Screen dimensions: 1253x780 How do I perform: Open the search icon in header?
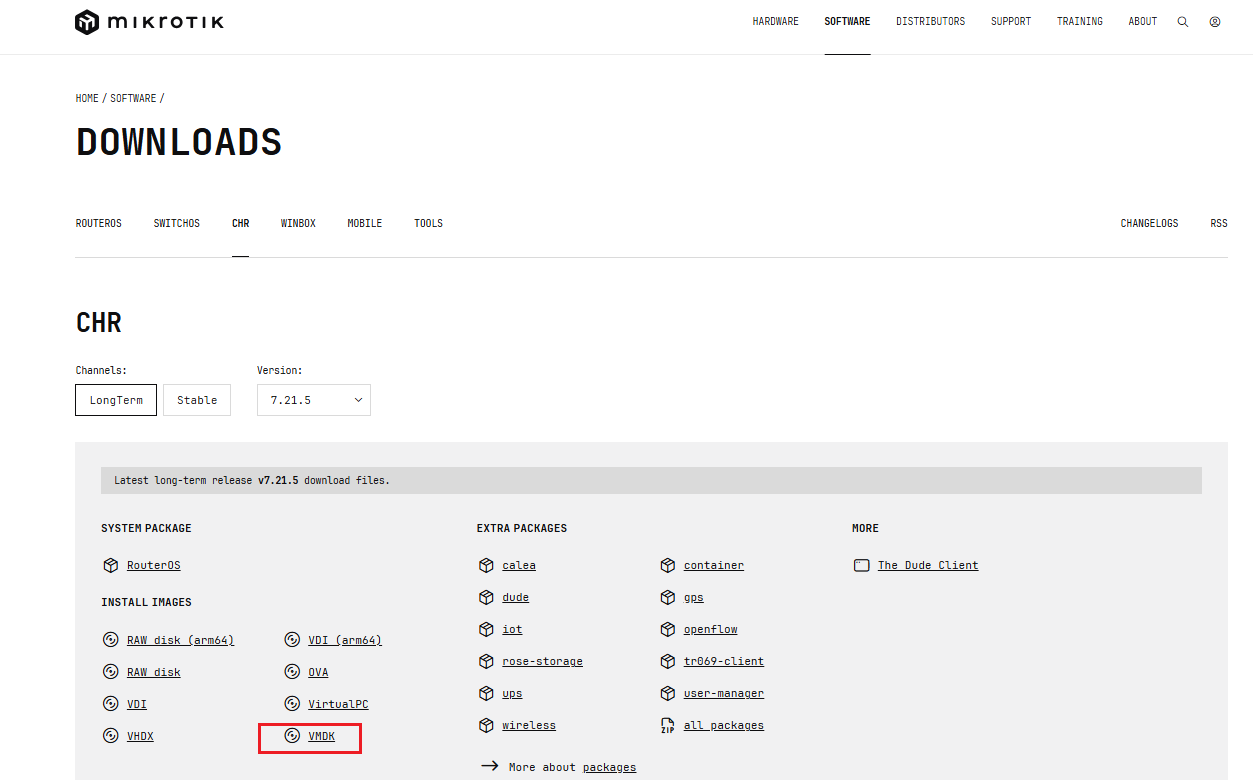point(1183,22)
